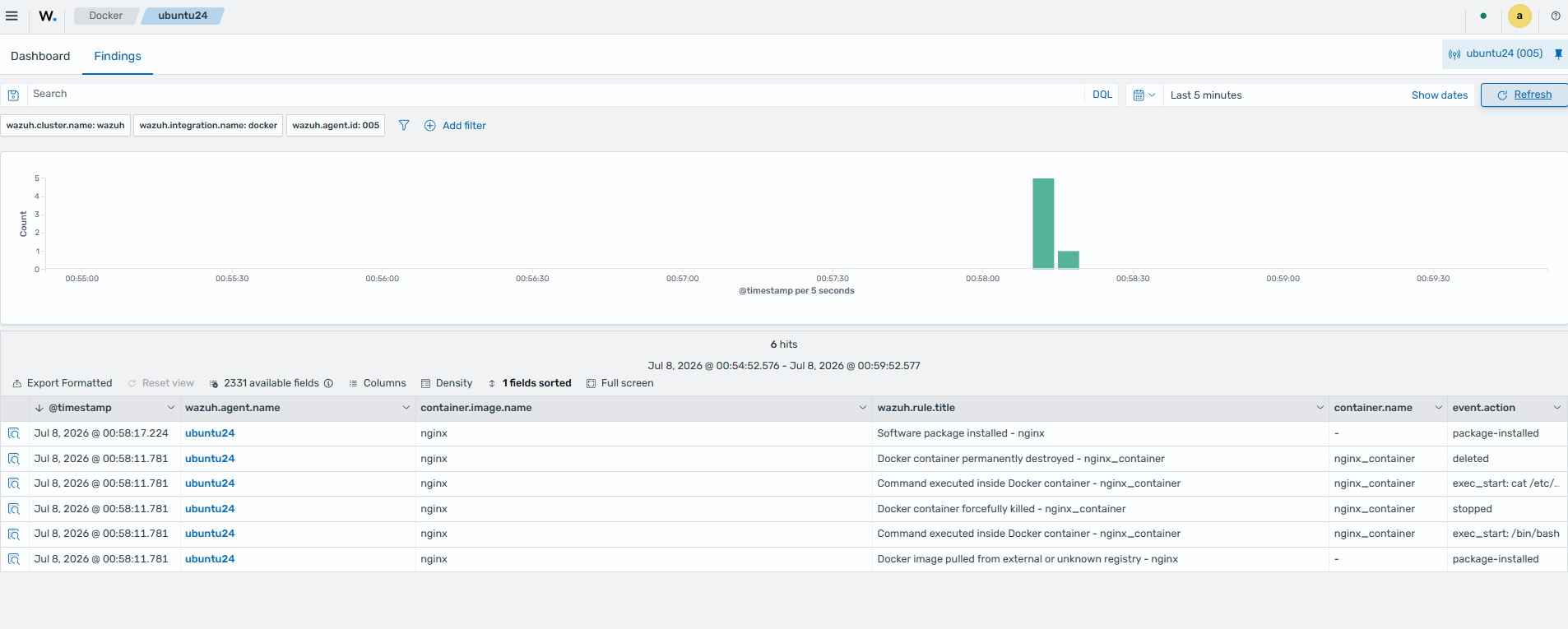
Task: Switch to the Dashboard tab
Action: [40, 56]
